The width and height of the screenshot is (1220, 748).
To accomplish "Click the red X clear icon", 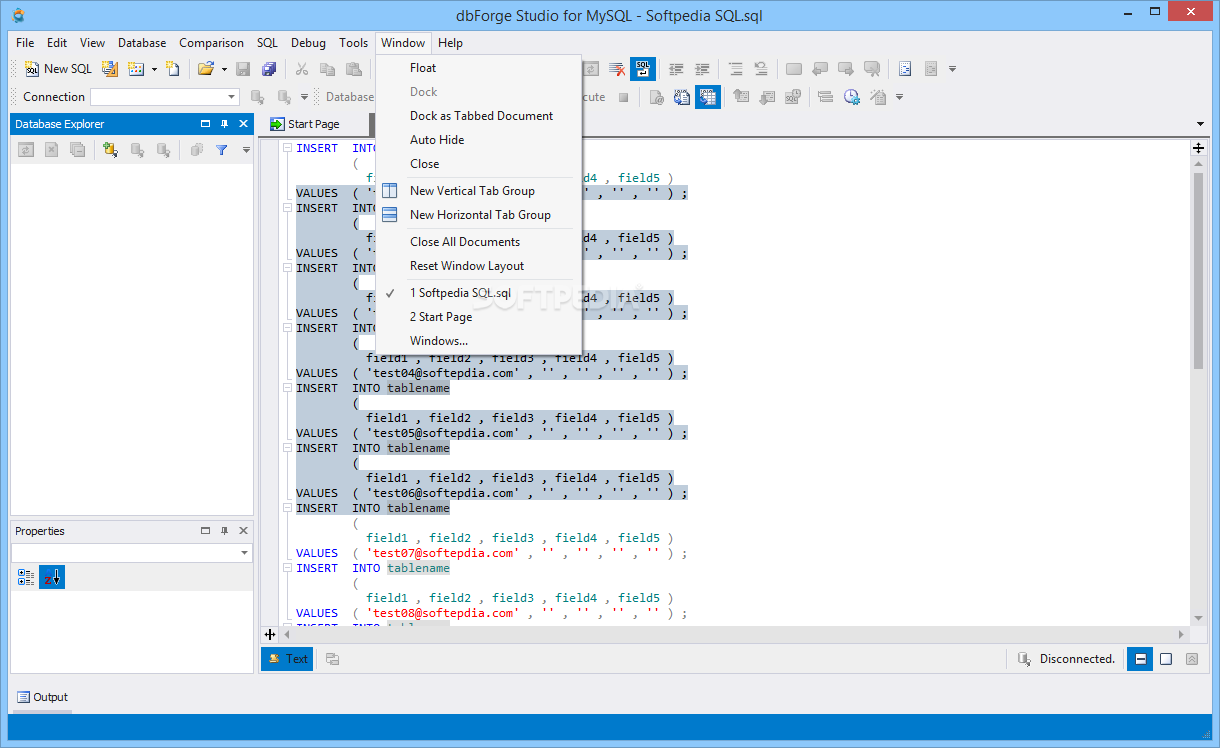I will pos(618,69).
